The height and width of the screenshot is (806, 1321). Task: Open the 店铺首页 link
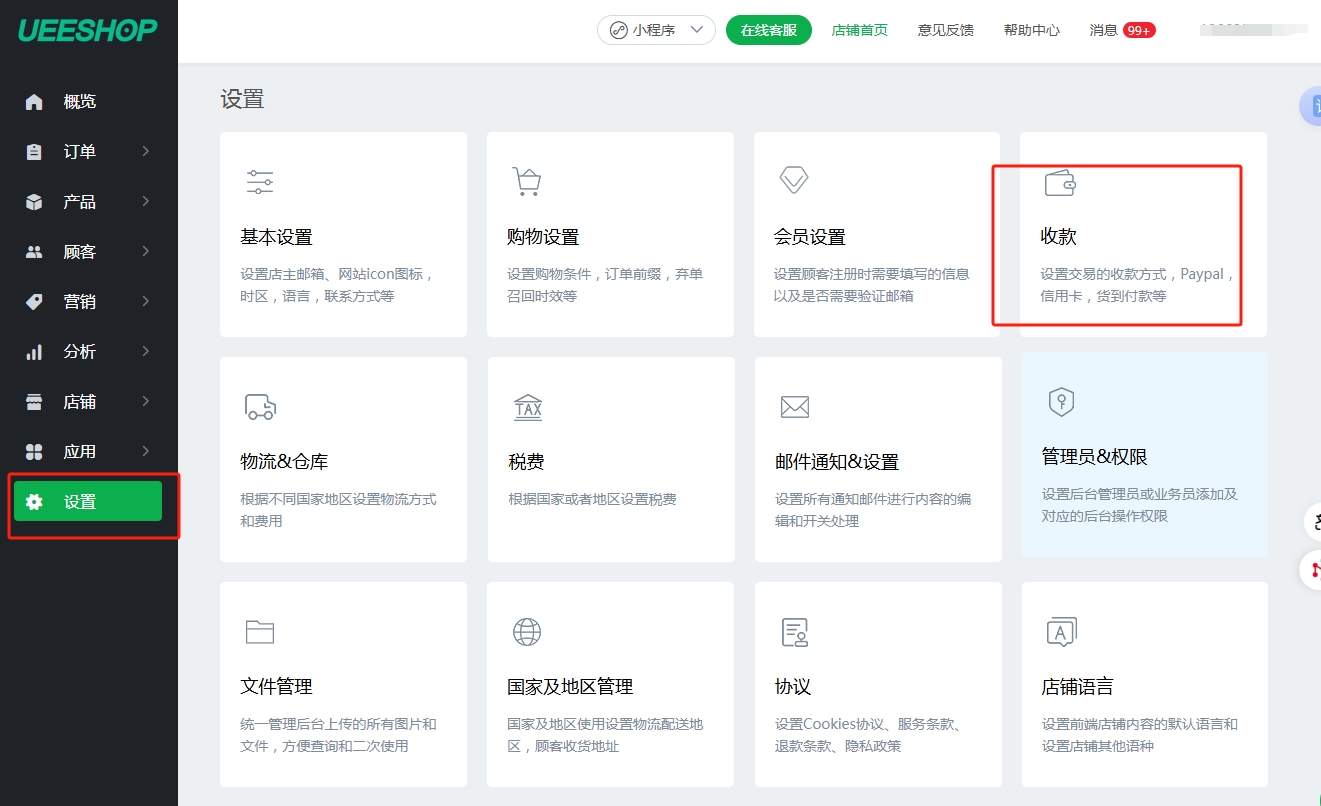(x=859, y=30)
